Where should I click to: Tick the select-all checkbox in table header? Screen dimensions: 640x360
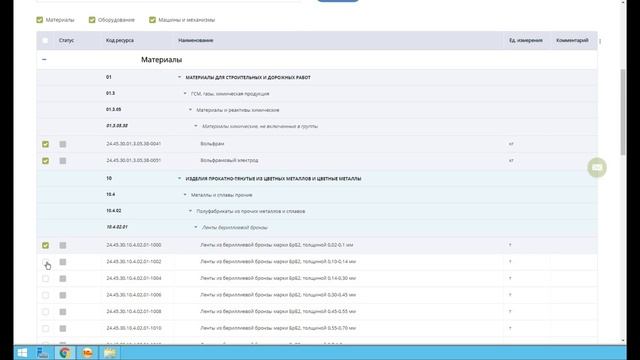point(45,40)
